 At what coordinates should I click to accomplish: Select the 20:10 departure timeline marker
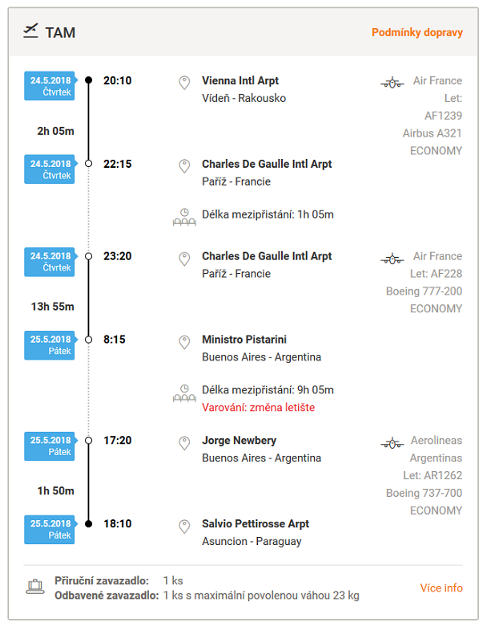[89, 80]
